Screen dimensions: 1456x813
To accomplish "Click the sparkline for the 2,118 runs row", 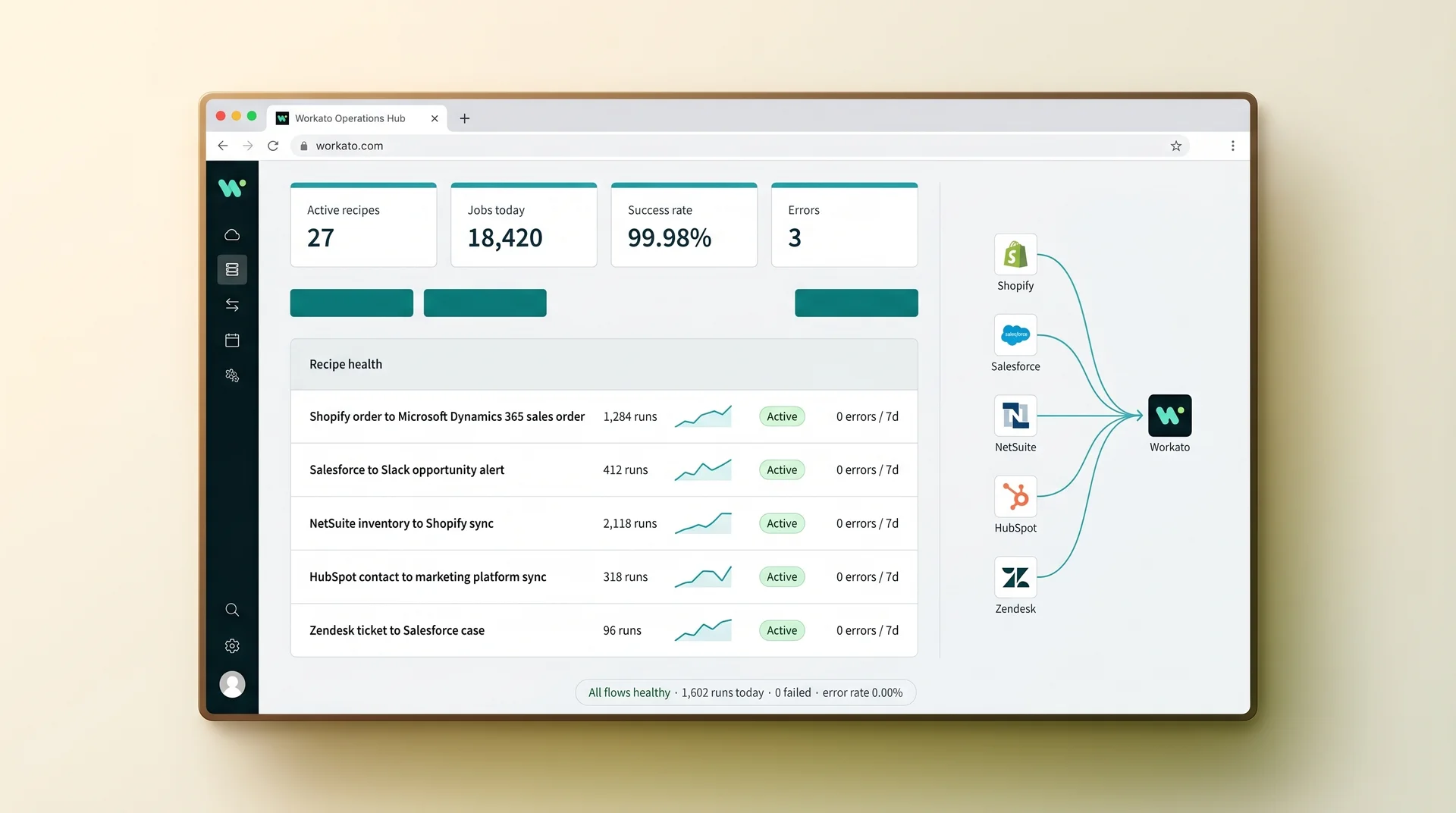I will click(x=703, y=523).
